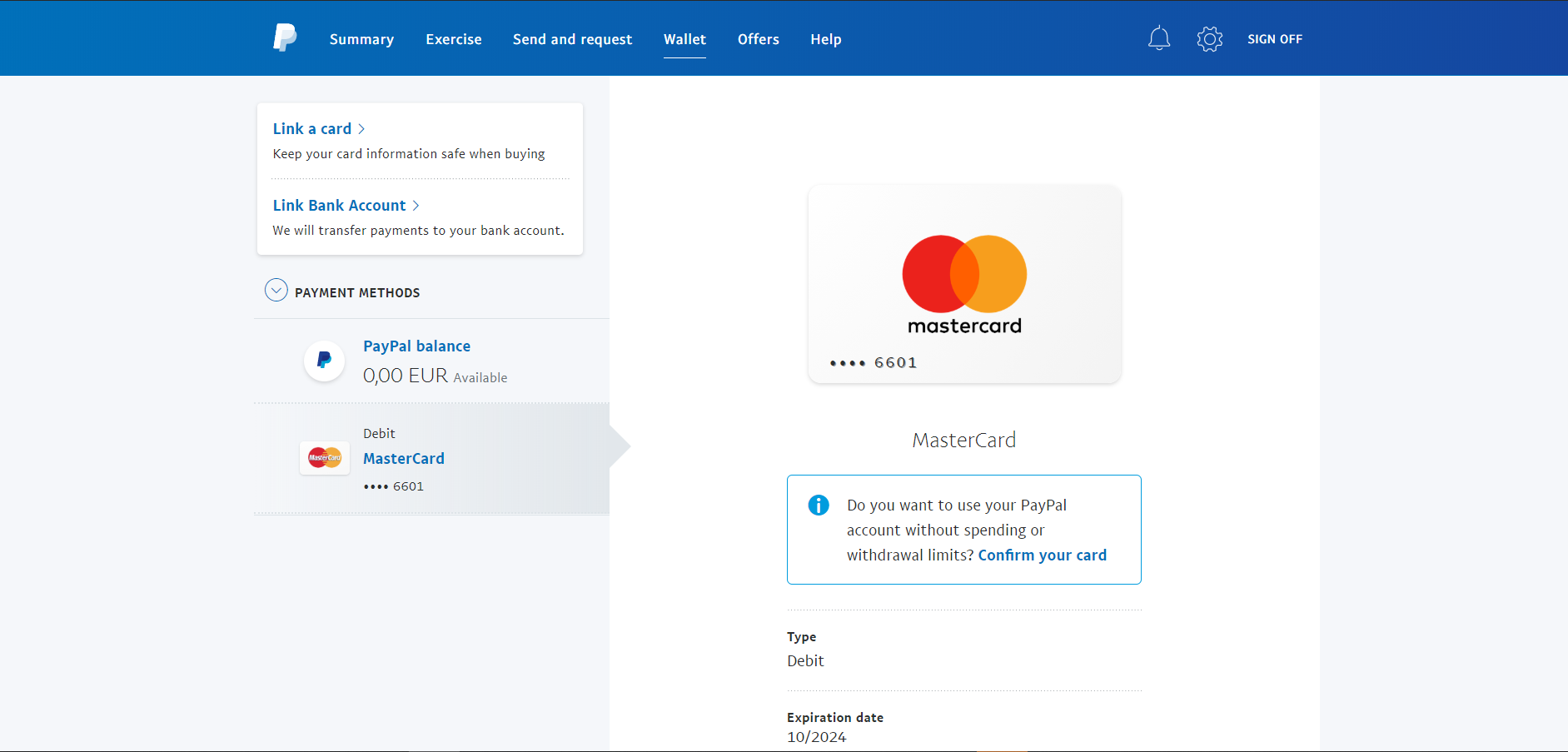The width and height of the screenshot is (1568, 752).
Task: Click the PayPal balance round icon
Action: 324,361
